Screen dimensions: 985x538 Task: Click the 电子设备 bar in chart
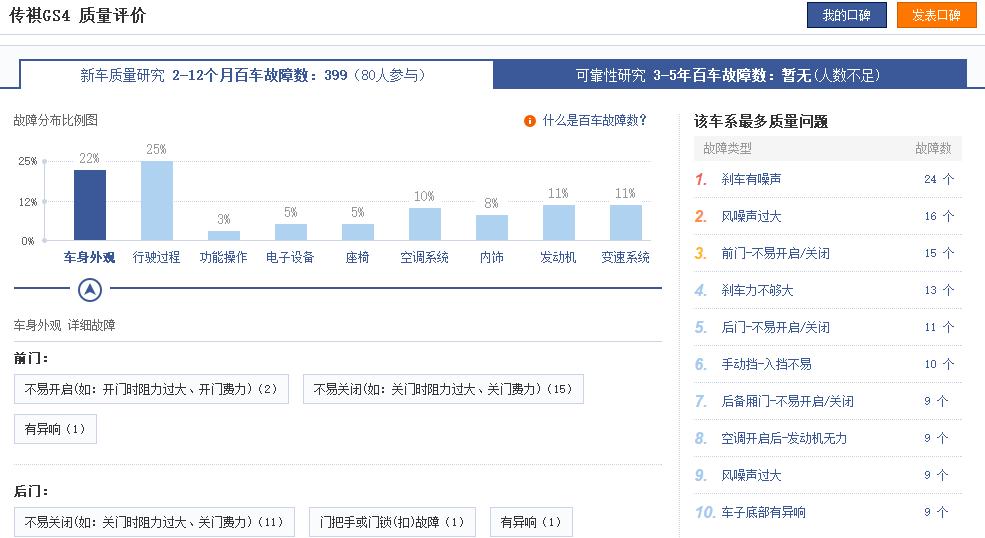(291, 232)
